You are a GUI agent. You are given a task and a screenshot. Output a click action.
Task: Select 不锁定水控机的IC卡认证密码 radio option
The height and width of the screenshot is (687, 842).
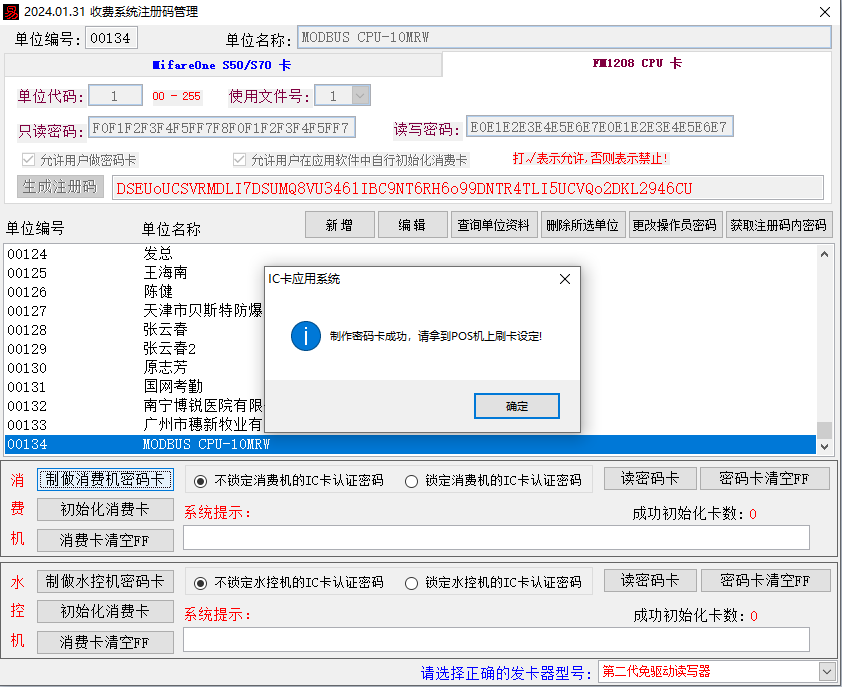tap(200, 582)
